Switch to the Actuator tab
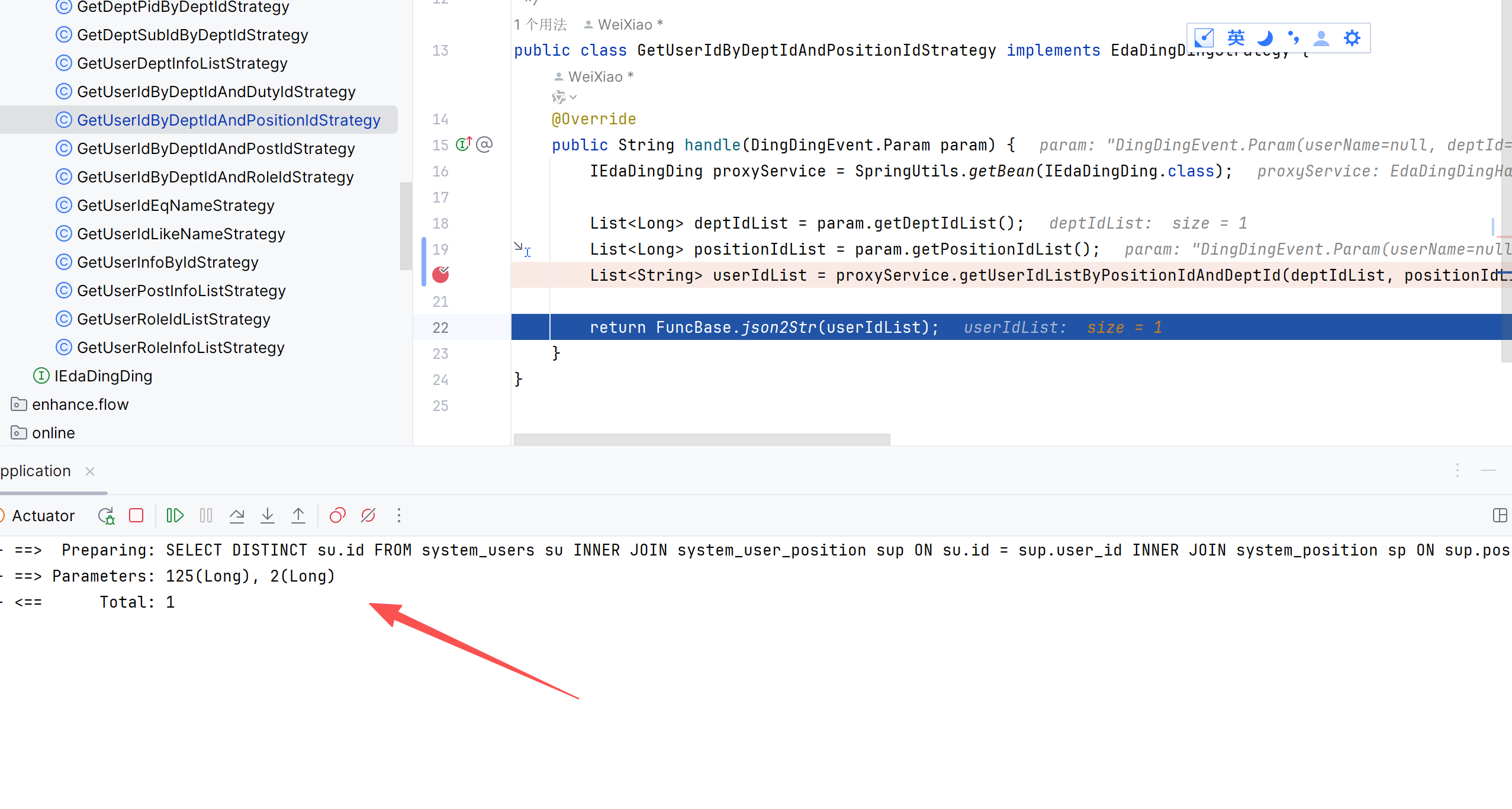1512x809 pixels. [x=43, y=516]
